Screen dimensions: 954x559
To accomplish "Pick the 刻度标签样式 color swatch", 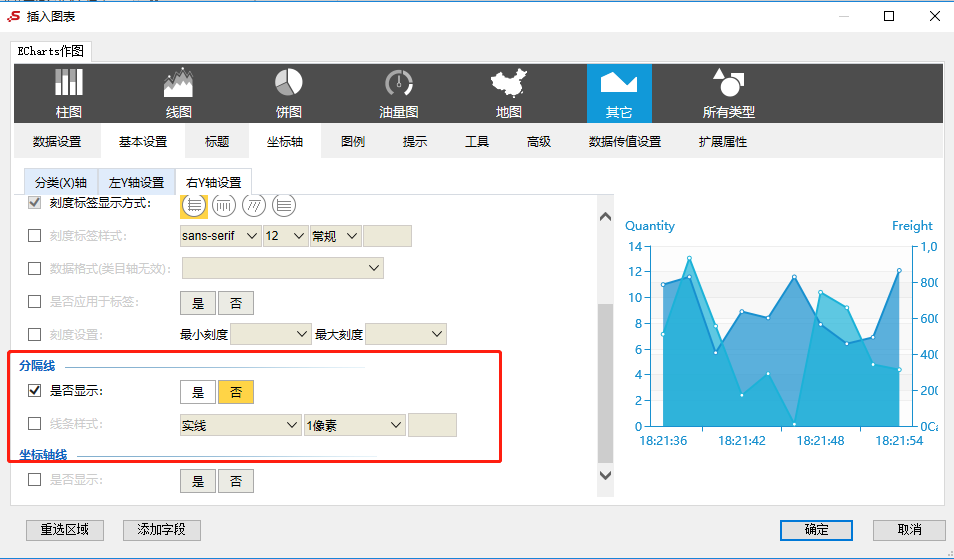I will click(x=388, y=236).
